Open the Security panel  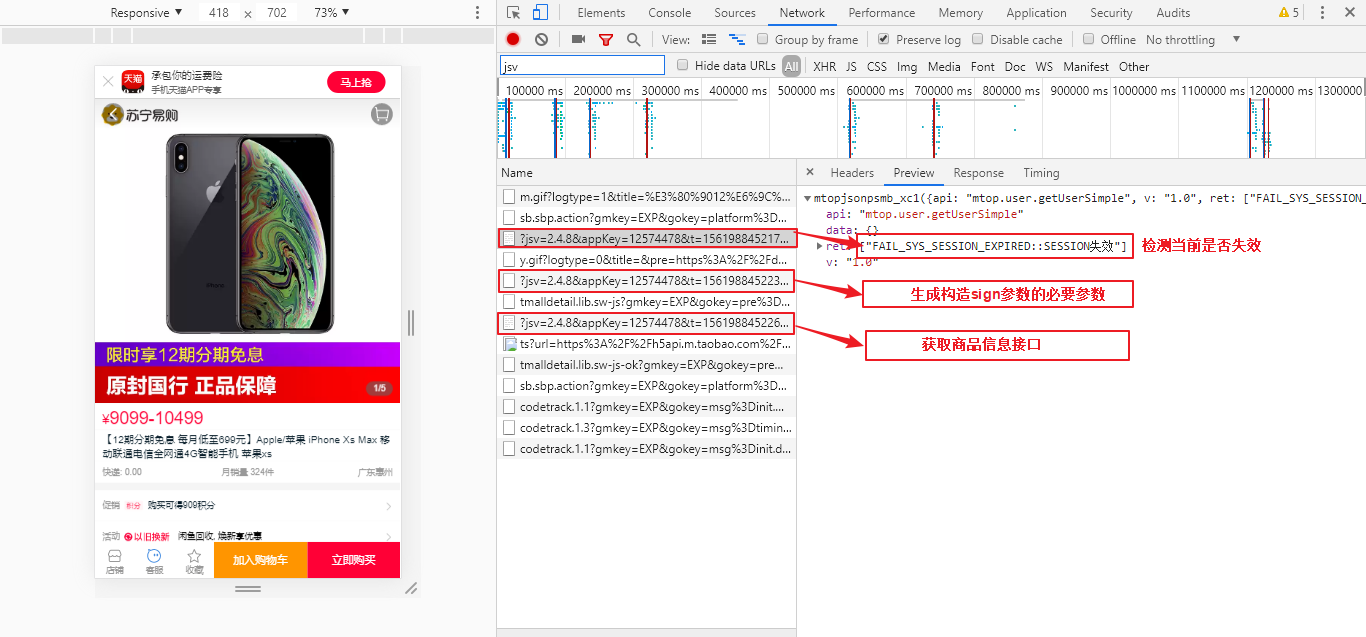(1112, 13)
